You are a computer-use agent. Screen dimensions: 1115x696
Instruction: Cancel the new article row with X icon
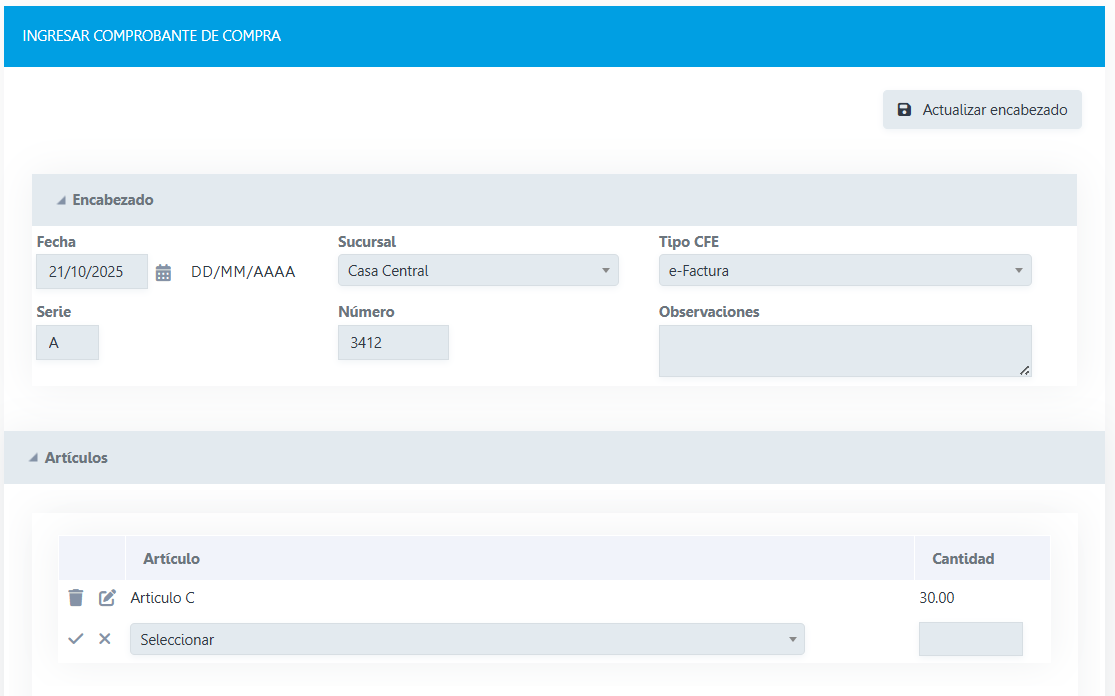(x=105, y=639)
